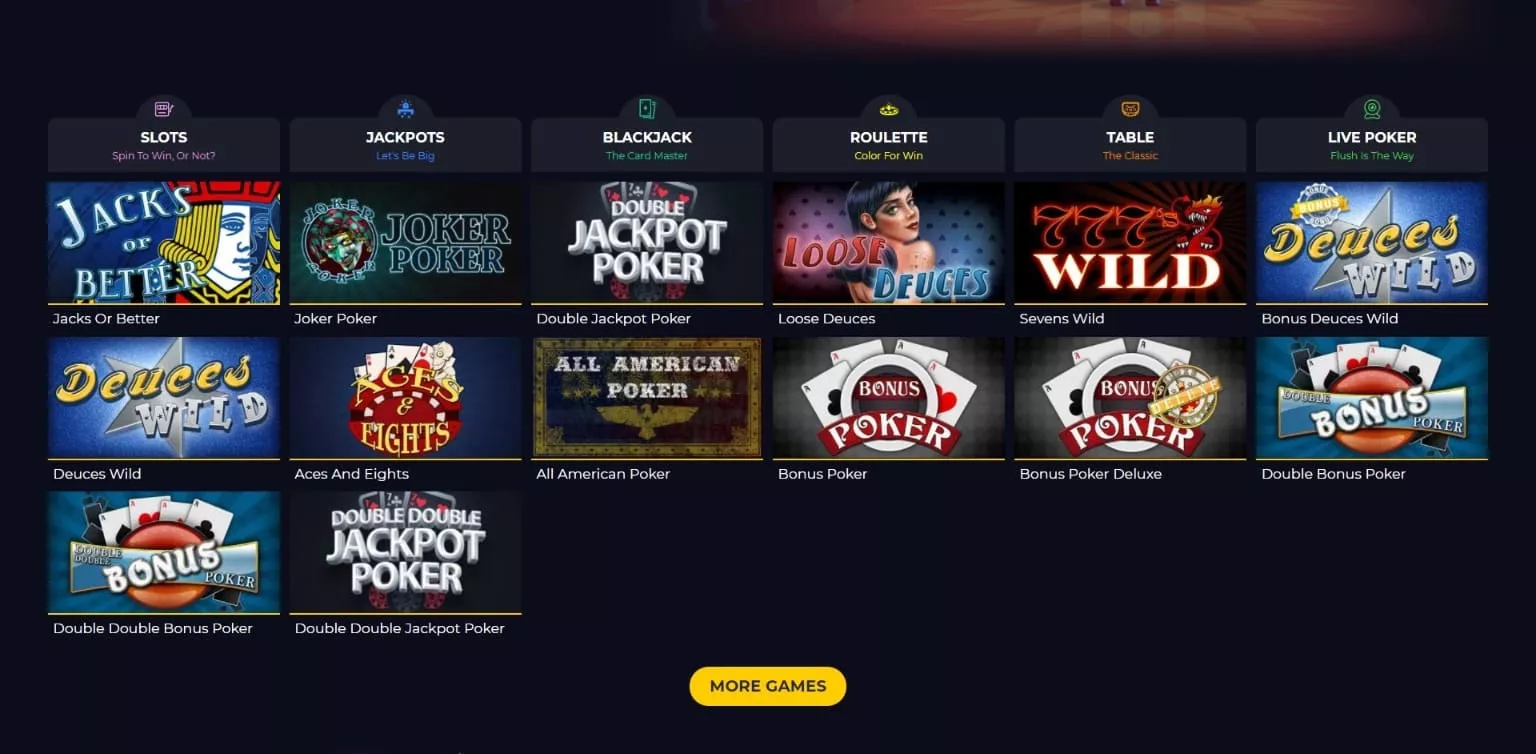Launch the Joker Poker game thumbnail
1536x754 pixels.
tap(405, 242)
